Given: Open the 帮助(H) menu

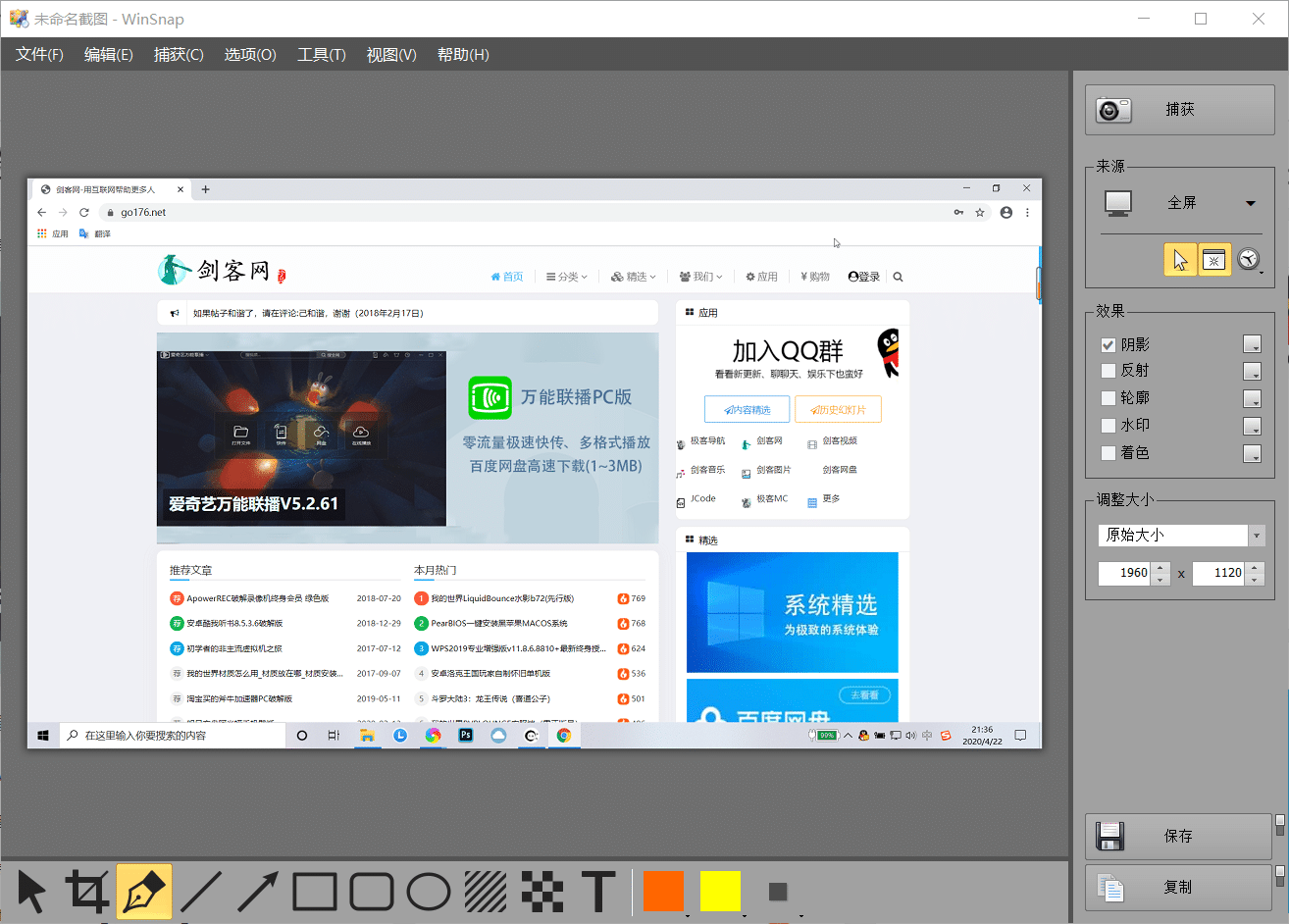Looking at the screenshot, I should click(x=463, y=55).
